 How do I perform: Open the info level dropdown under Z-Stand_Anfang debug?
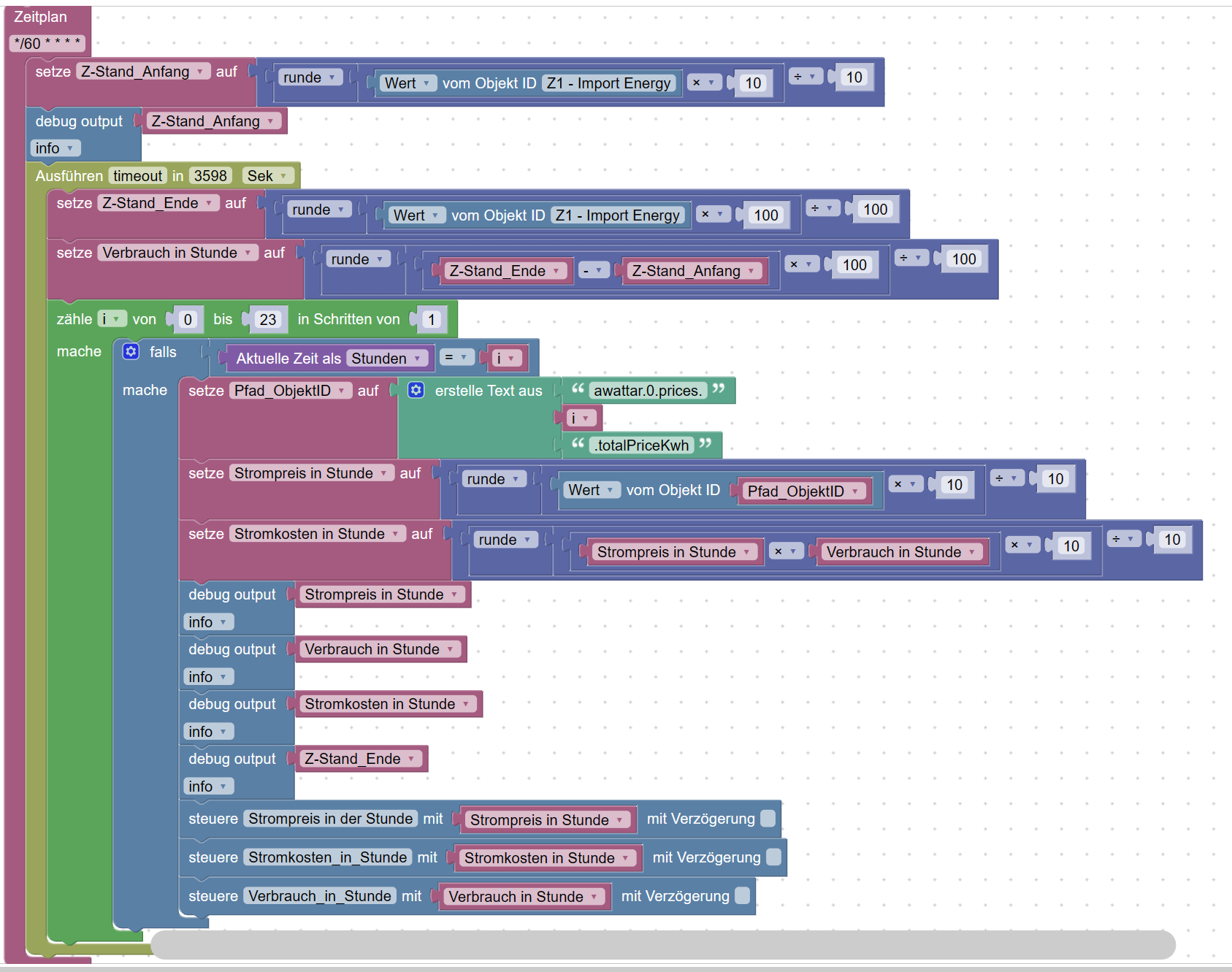click(x=56, y=148)
